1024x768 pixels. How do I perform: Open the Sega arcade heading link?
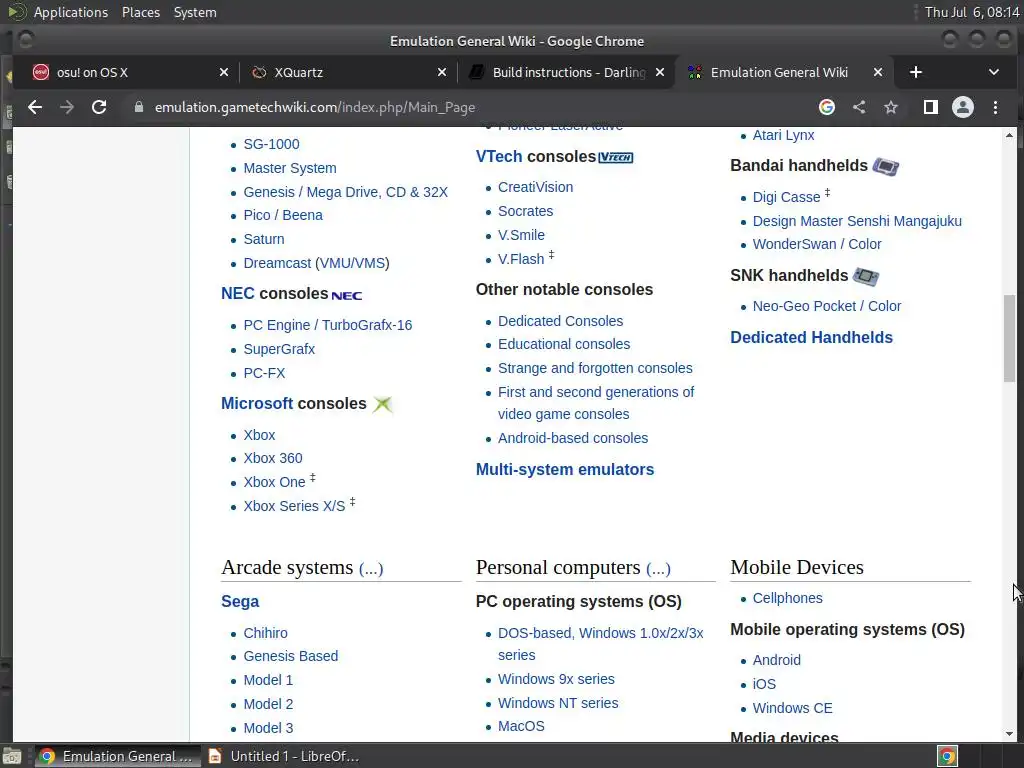coord(240,601)
